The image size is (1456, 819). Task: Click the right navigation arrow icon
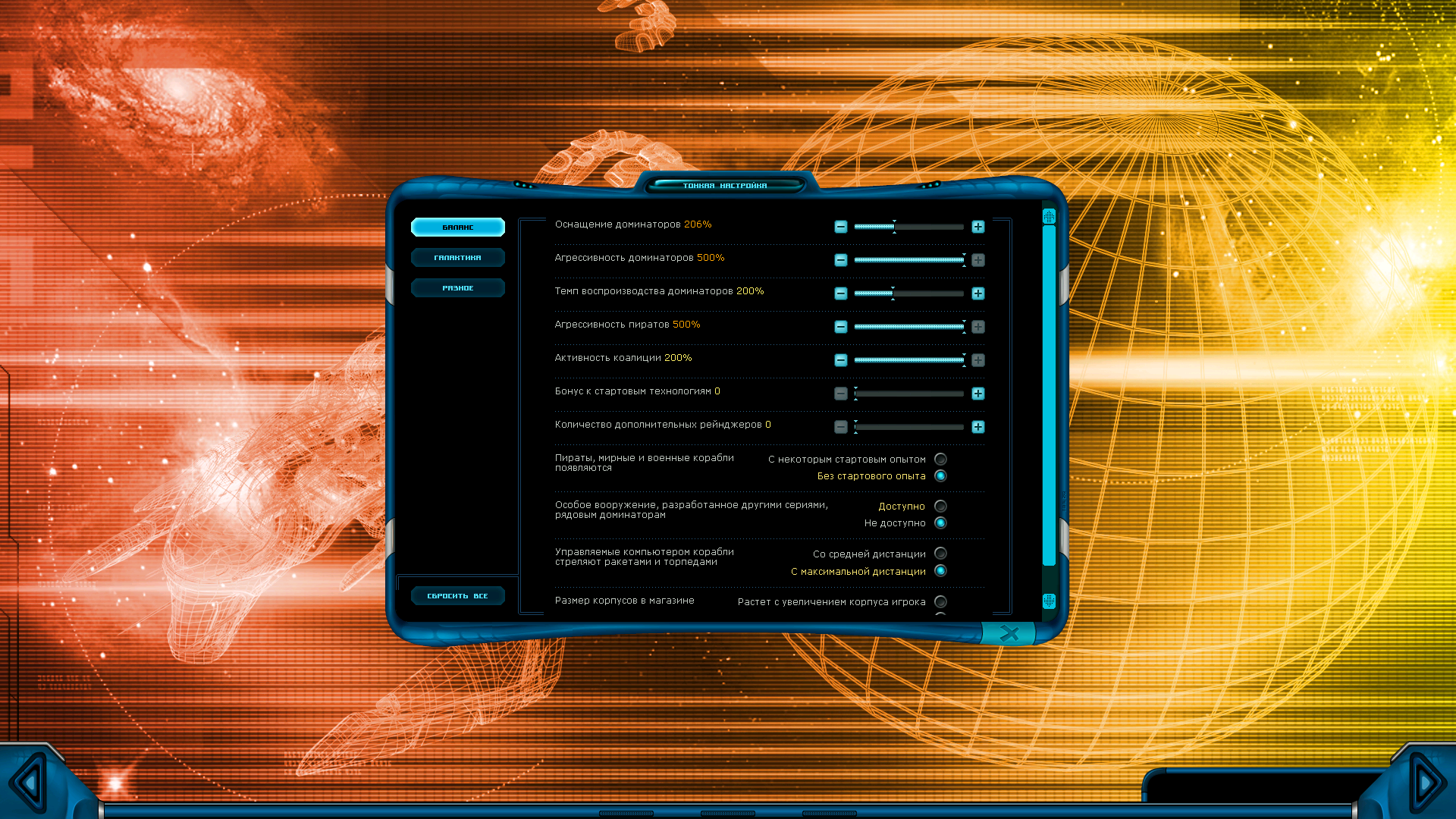coord(1426,782)
